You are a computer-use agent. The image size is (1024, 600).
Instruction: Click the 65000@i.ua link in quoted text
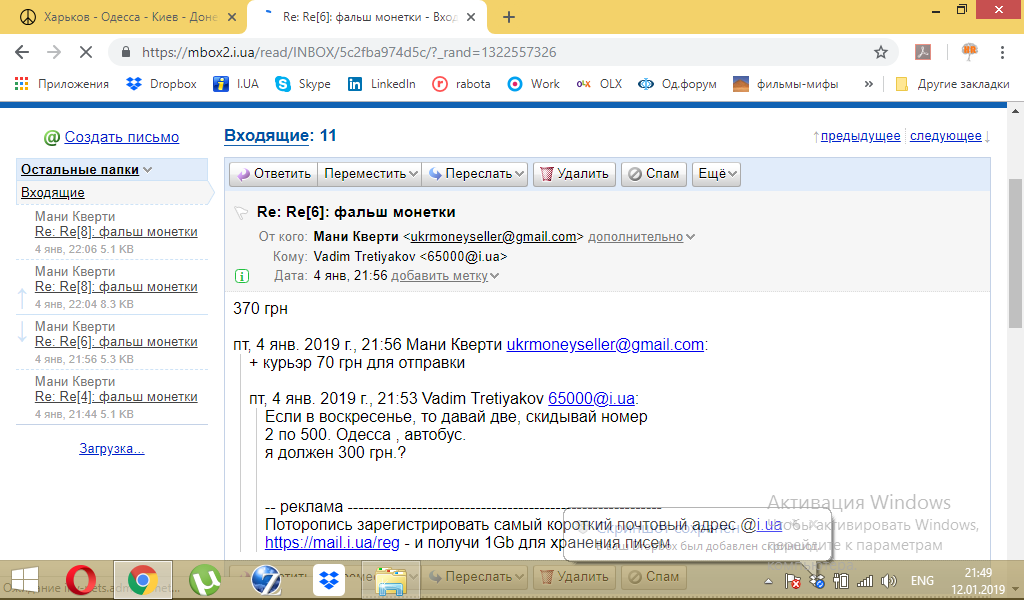point(591,399)
